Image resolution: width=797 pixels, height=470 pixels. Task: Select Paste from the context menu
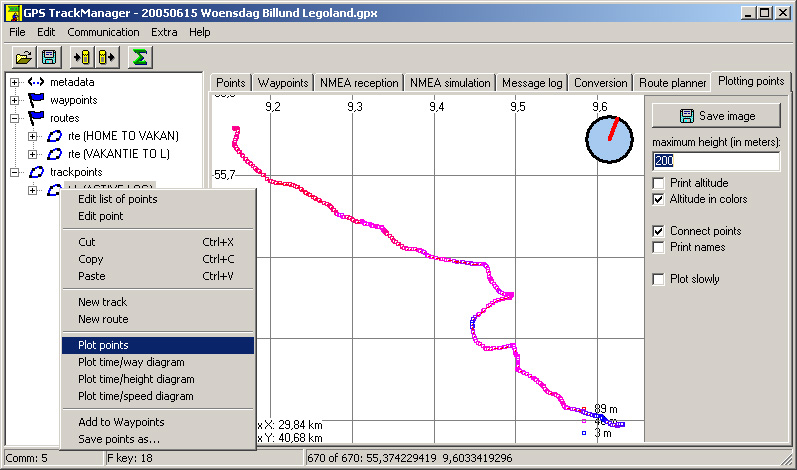point(158,276)
